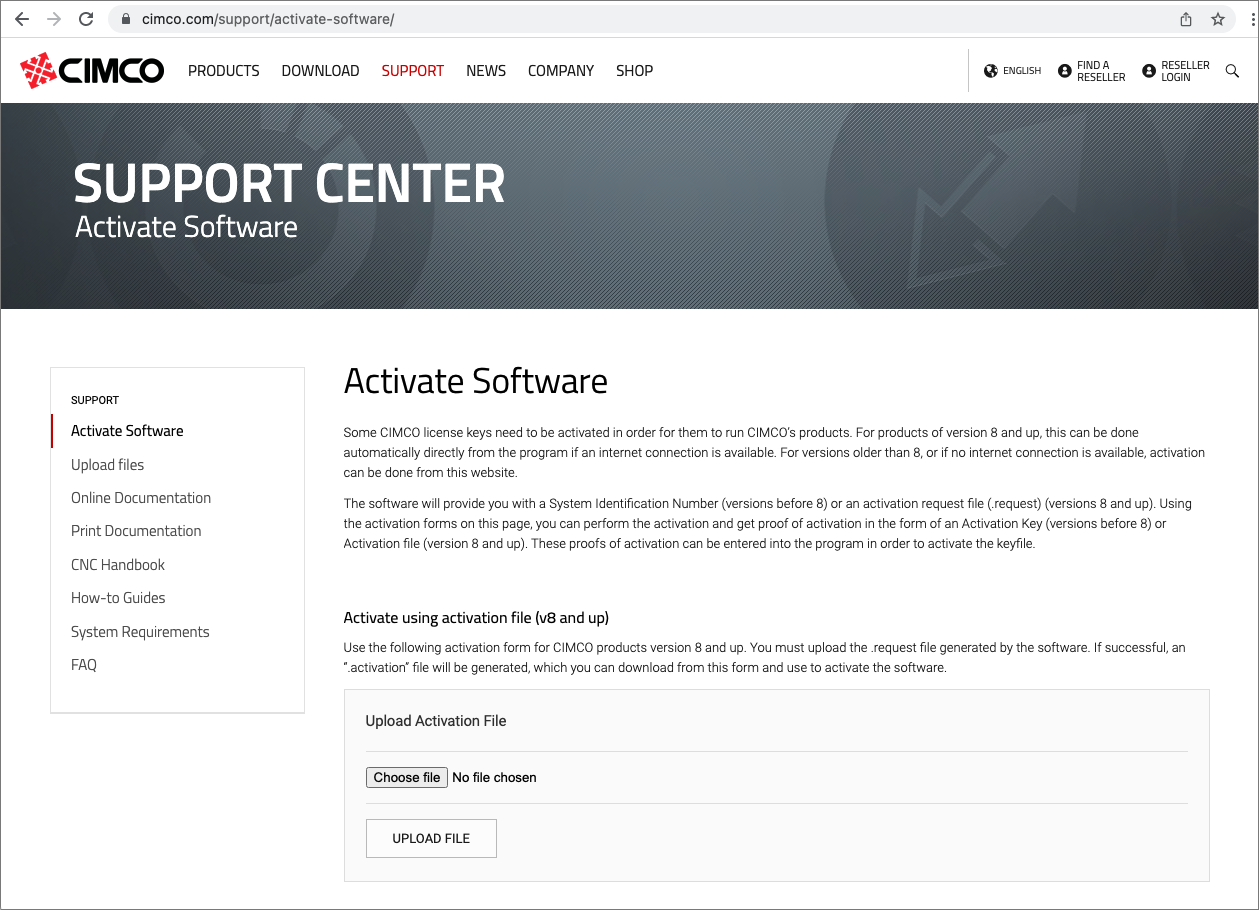Open the DOWNLOAD section
1259x910 pixels.
[x=320, y=70]
